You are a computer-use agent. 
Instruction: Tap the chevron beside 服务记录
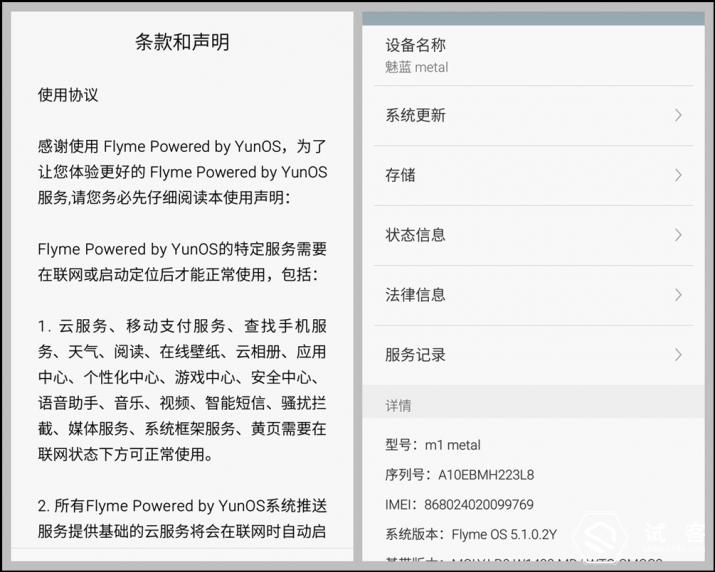coord(678,355)
